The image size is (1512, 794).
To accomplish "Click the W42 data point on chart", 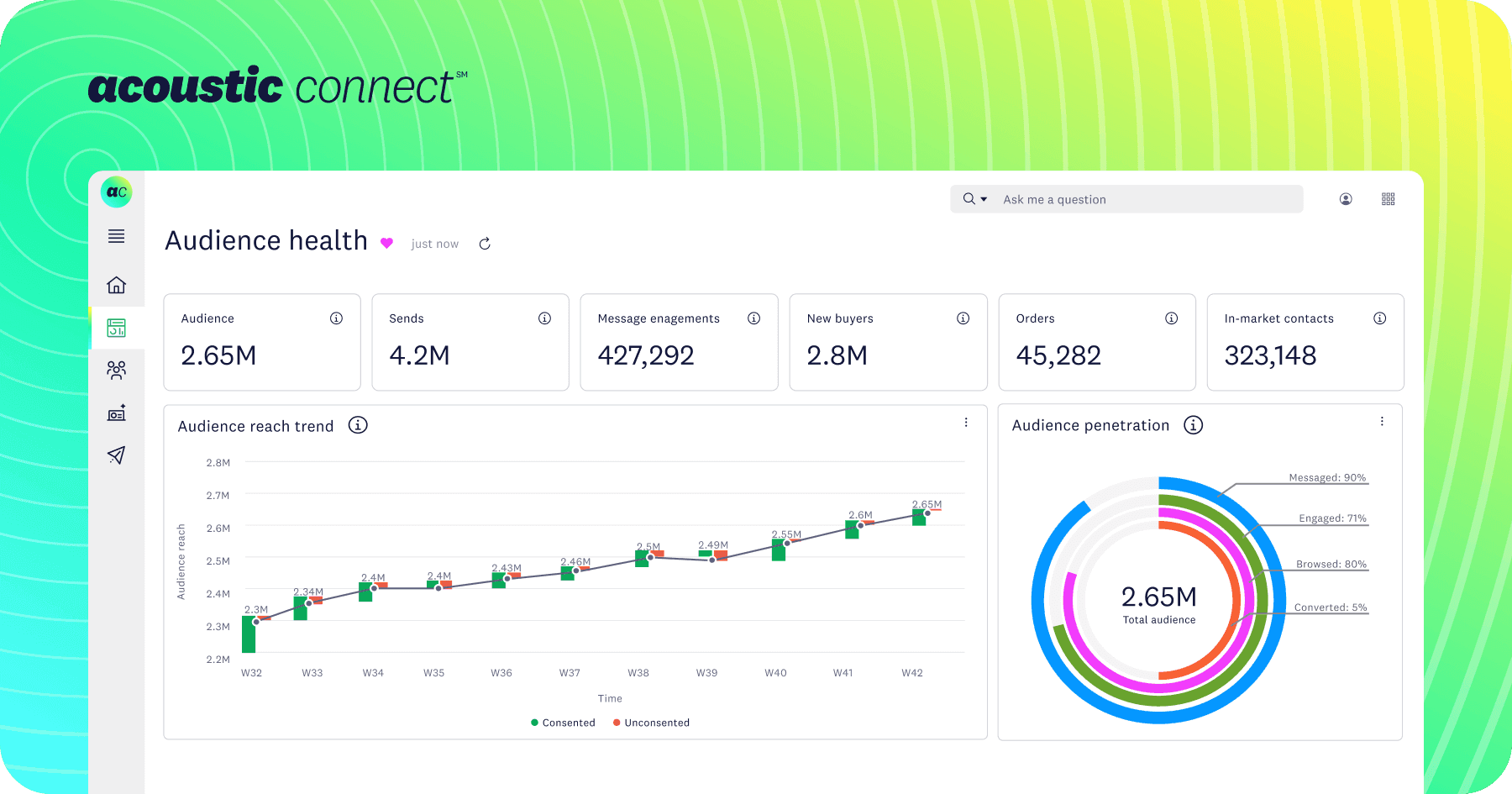I will pyautogui.click(x=927, y=513).
